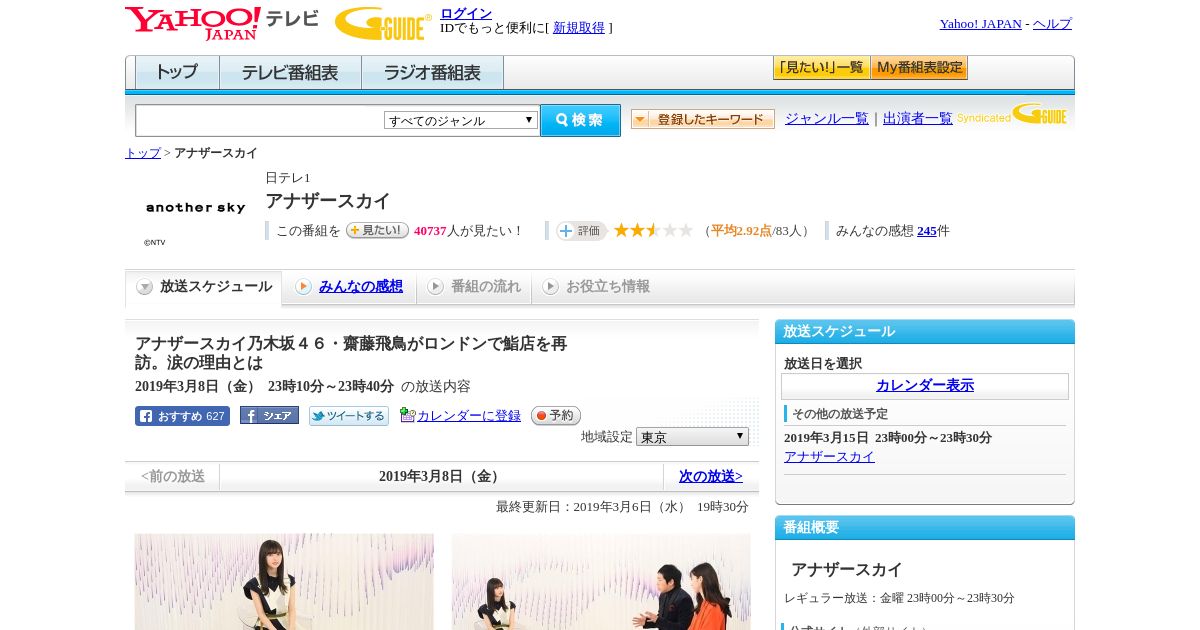
Task: Open the 地域設定 東京 dropdown
Action: 692,437
